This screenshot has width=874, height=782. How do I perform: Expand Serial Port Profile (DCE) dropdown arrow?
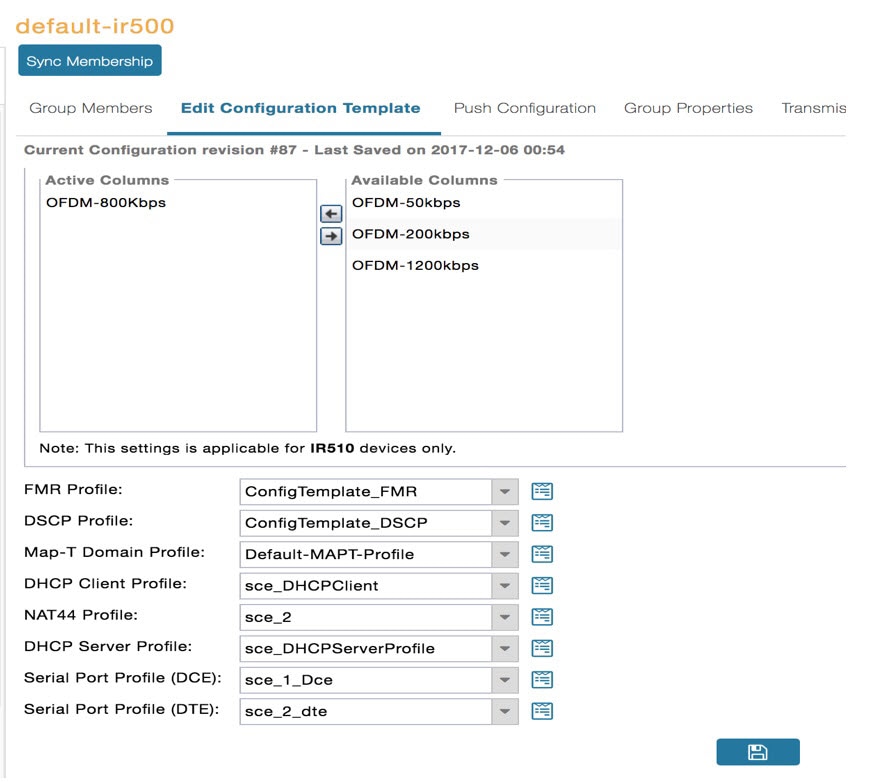click(x=505, y=680)
